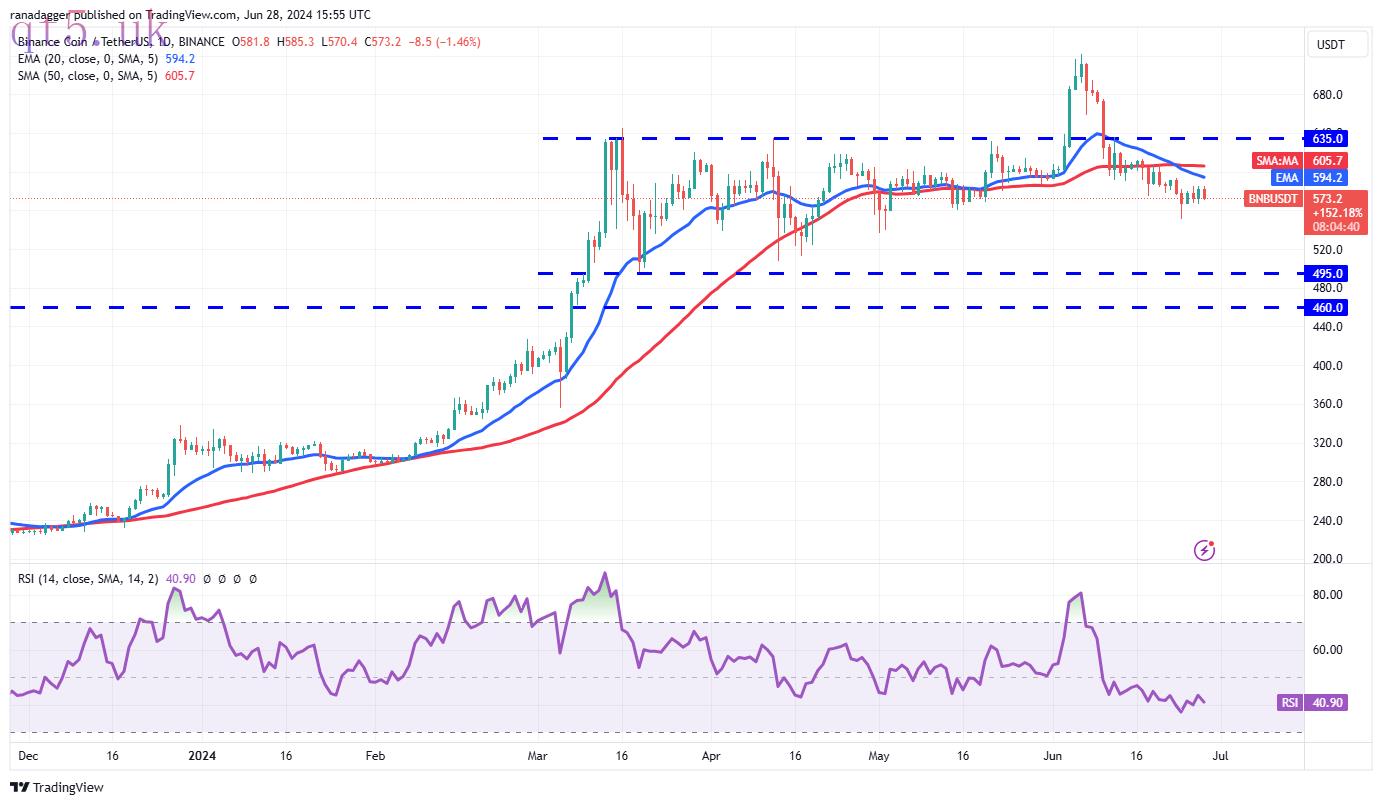Click the EMA 594.2 price tag

(1309, 178)
